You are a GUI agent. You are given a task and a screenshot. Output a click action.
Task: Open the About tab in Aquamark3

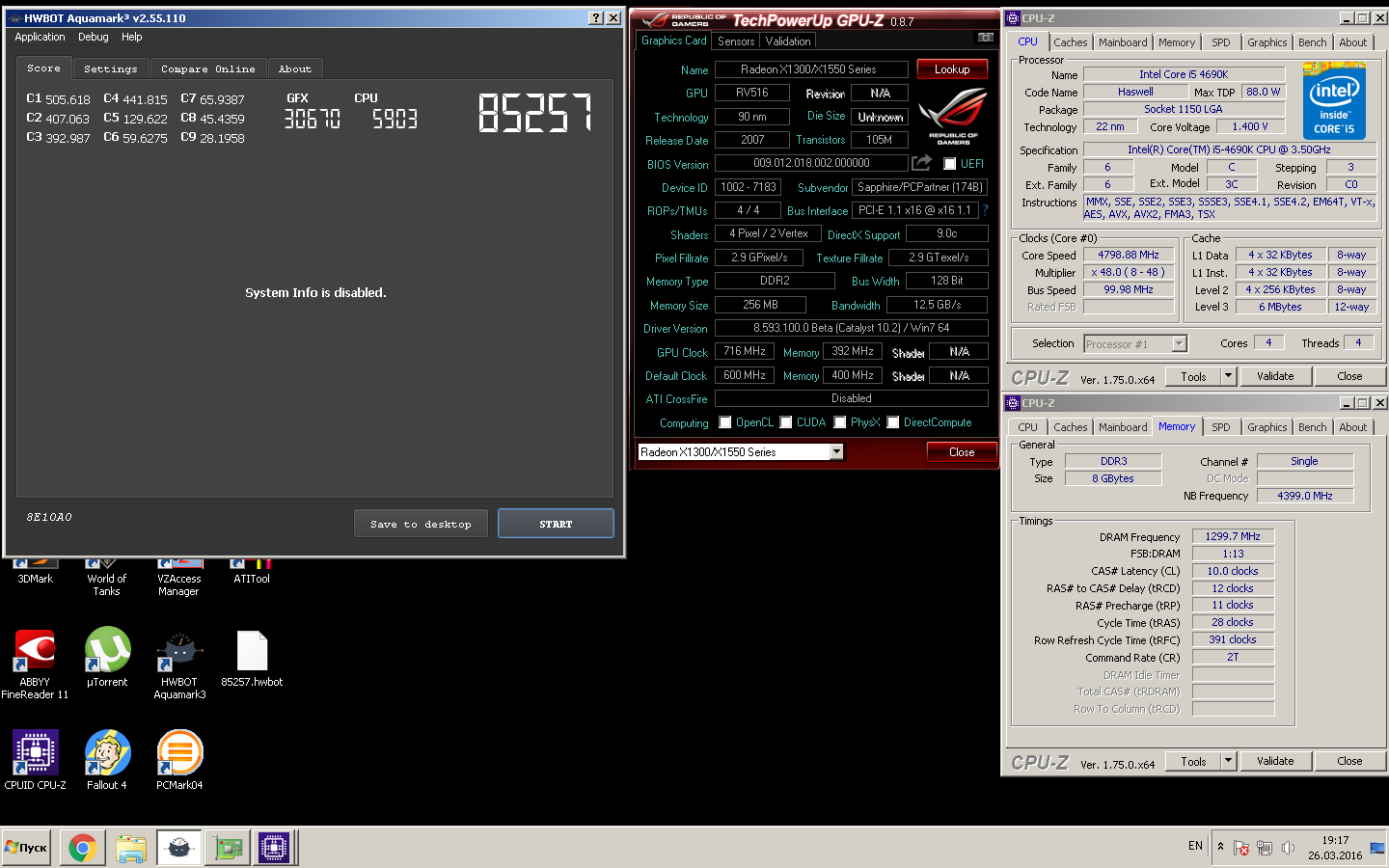[295, 68]
